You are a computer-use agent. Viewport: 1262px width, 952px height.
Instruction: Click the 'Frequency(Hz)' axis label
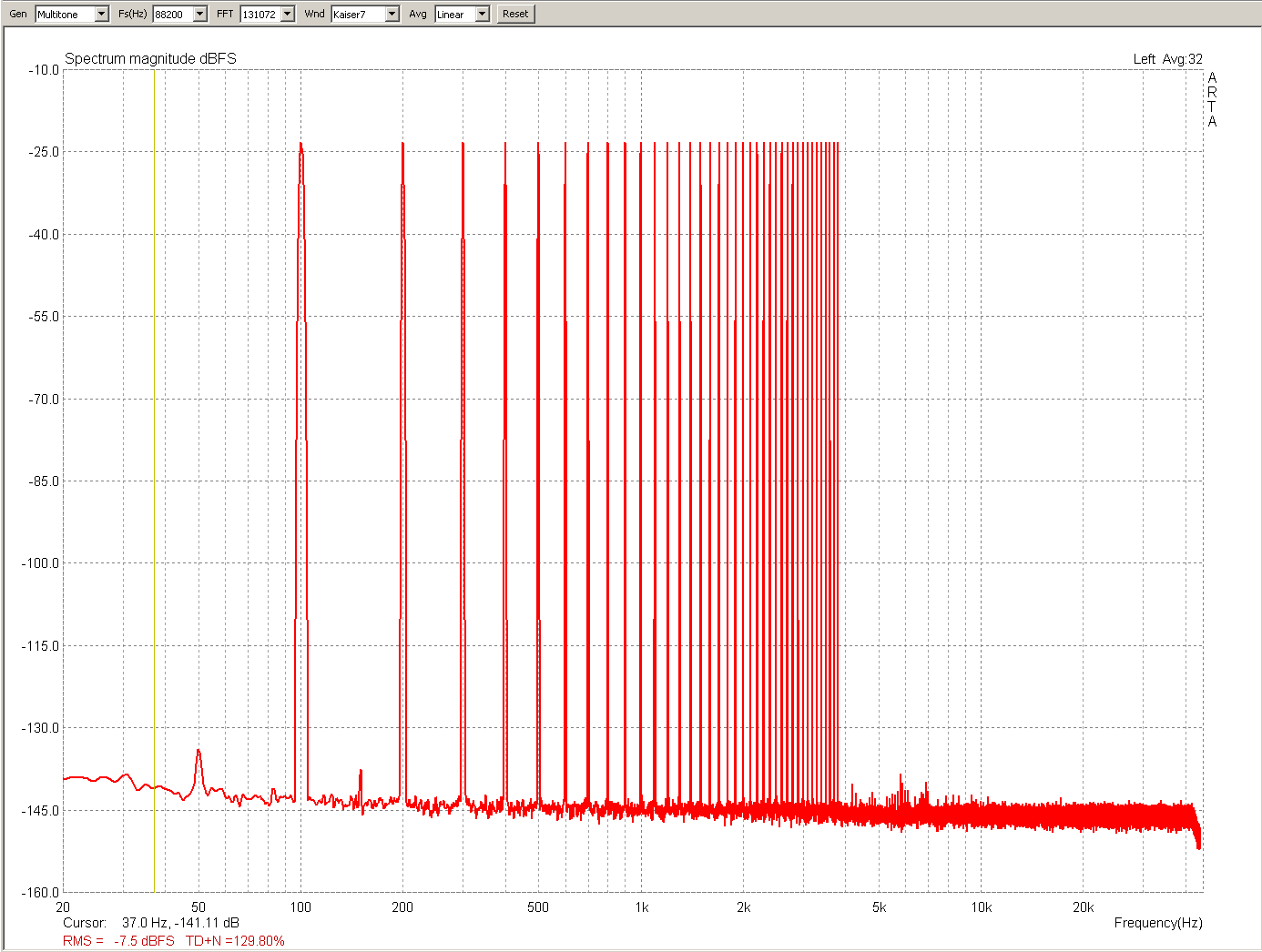coord(1158,923)
